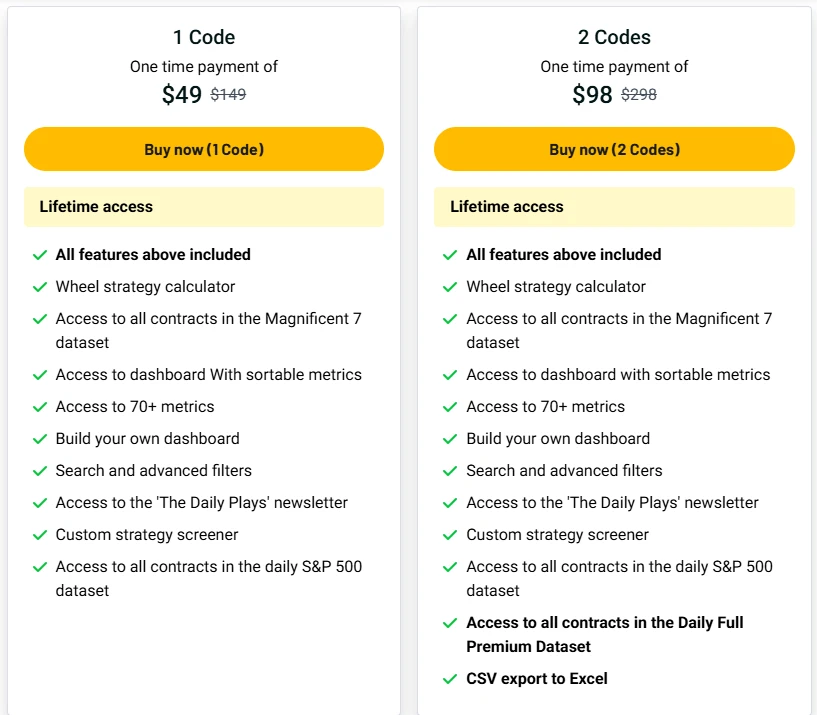817x715 pixels.
Task: Click the $49 price in 1 Code plan
Action: (181, 95)
